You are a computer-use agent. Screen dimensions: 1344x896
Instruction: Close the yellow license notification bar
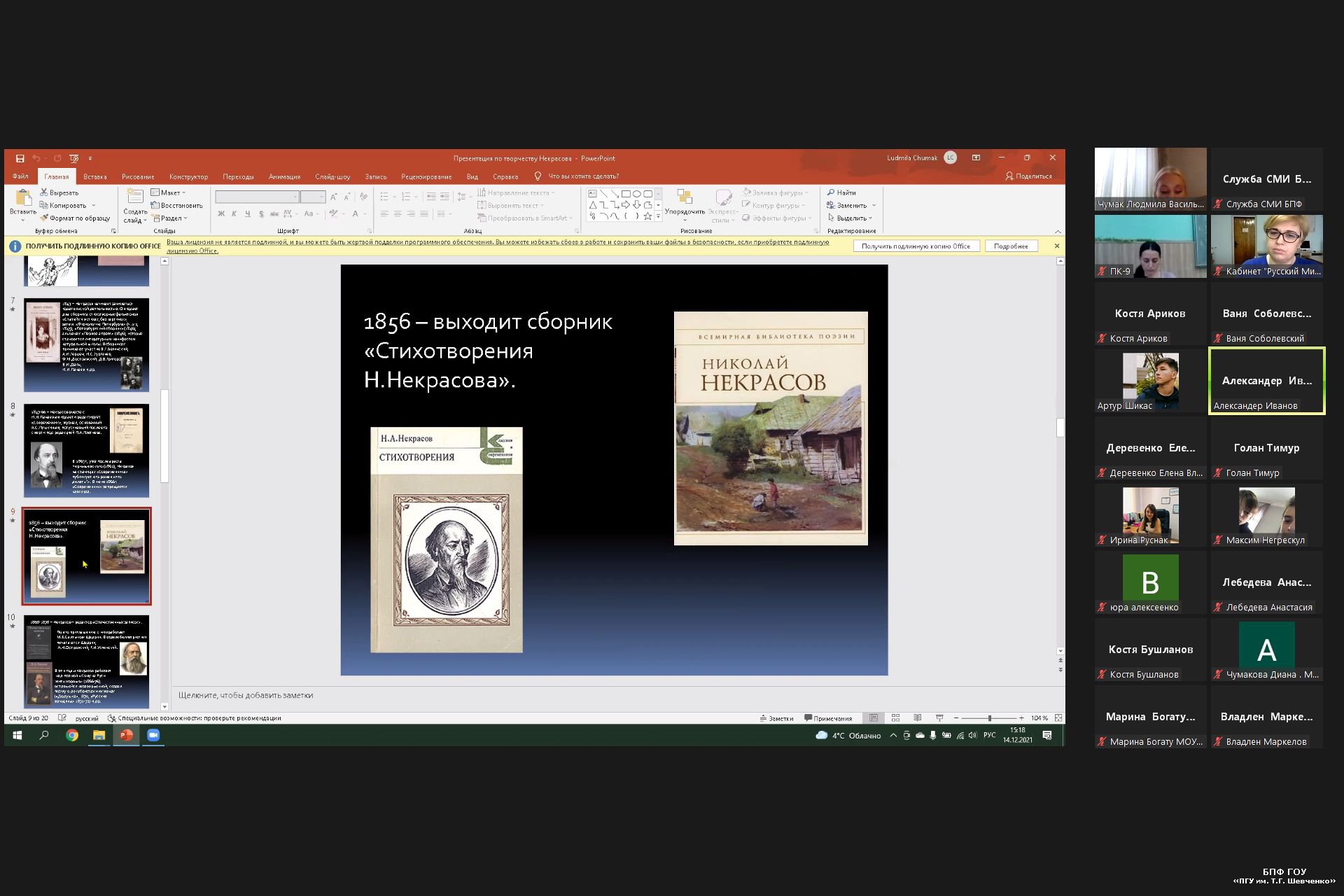point(1057,246)
